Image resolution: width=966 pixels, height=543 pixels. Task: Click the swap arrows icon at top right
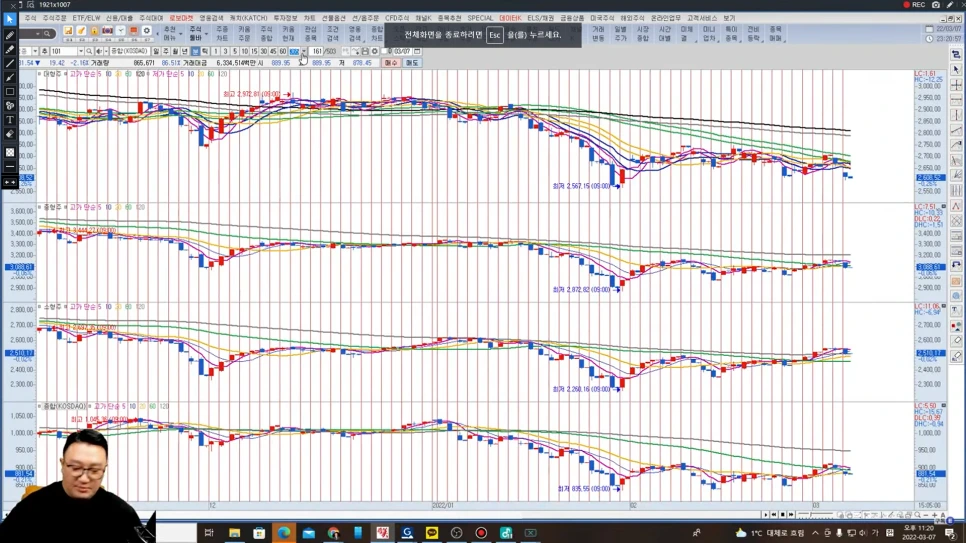coord(956,55)
